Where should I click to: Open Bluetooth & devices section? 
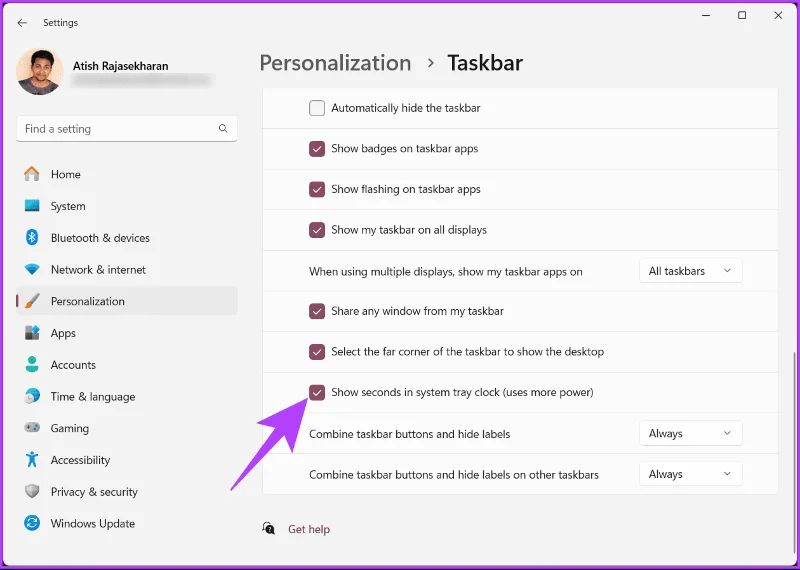127,238
